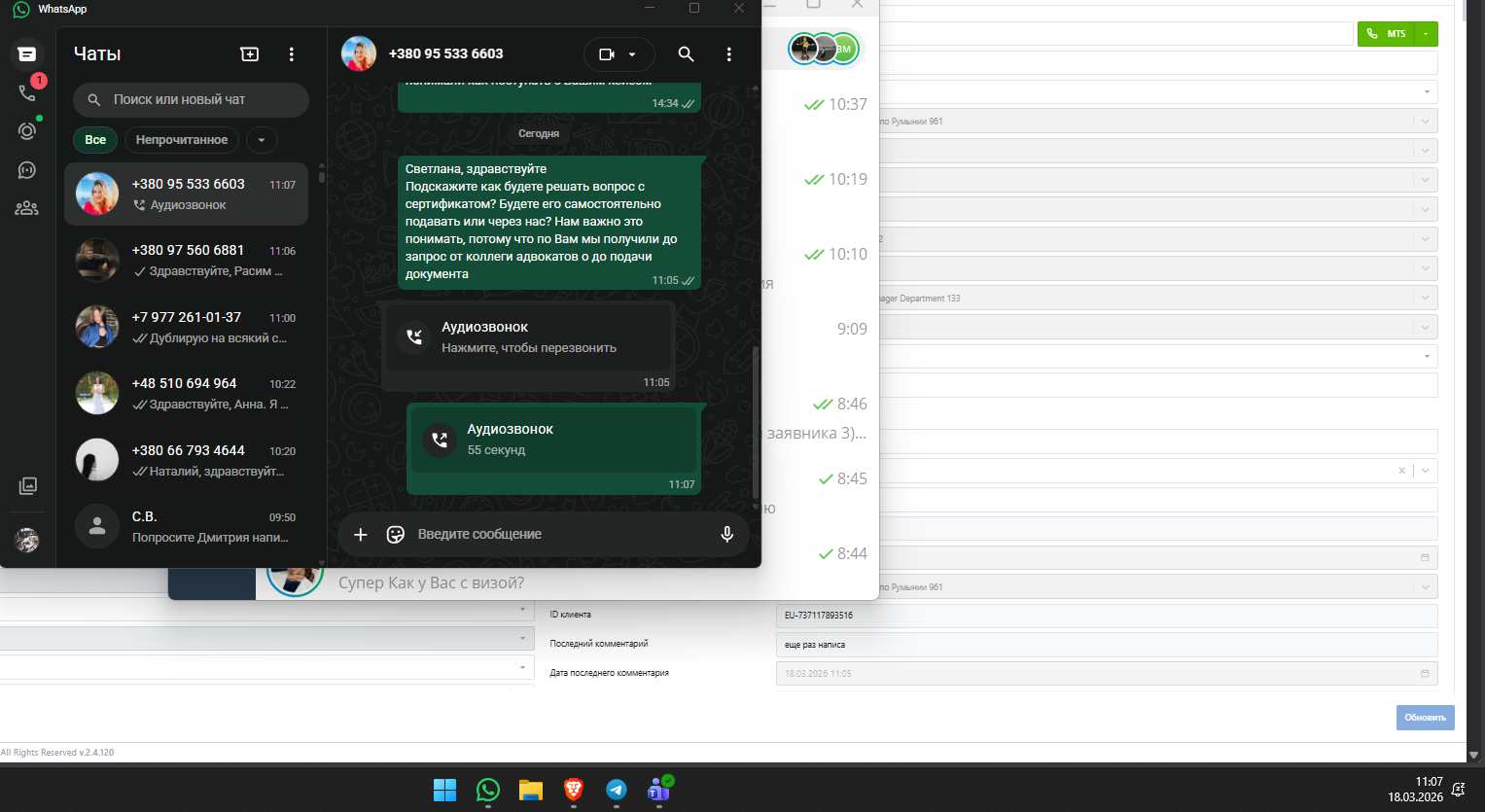1485x812 pixels.
Task: Open the chat with +380 97 560 6881
Action: pyautogui.click(x=187, y=261)
